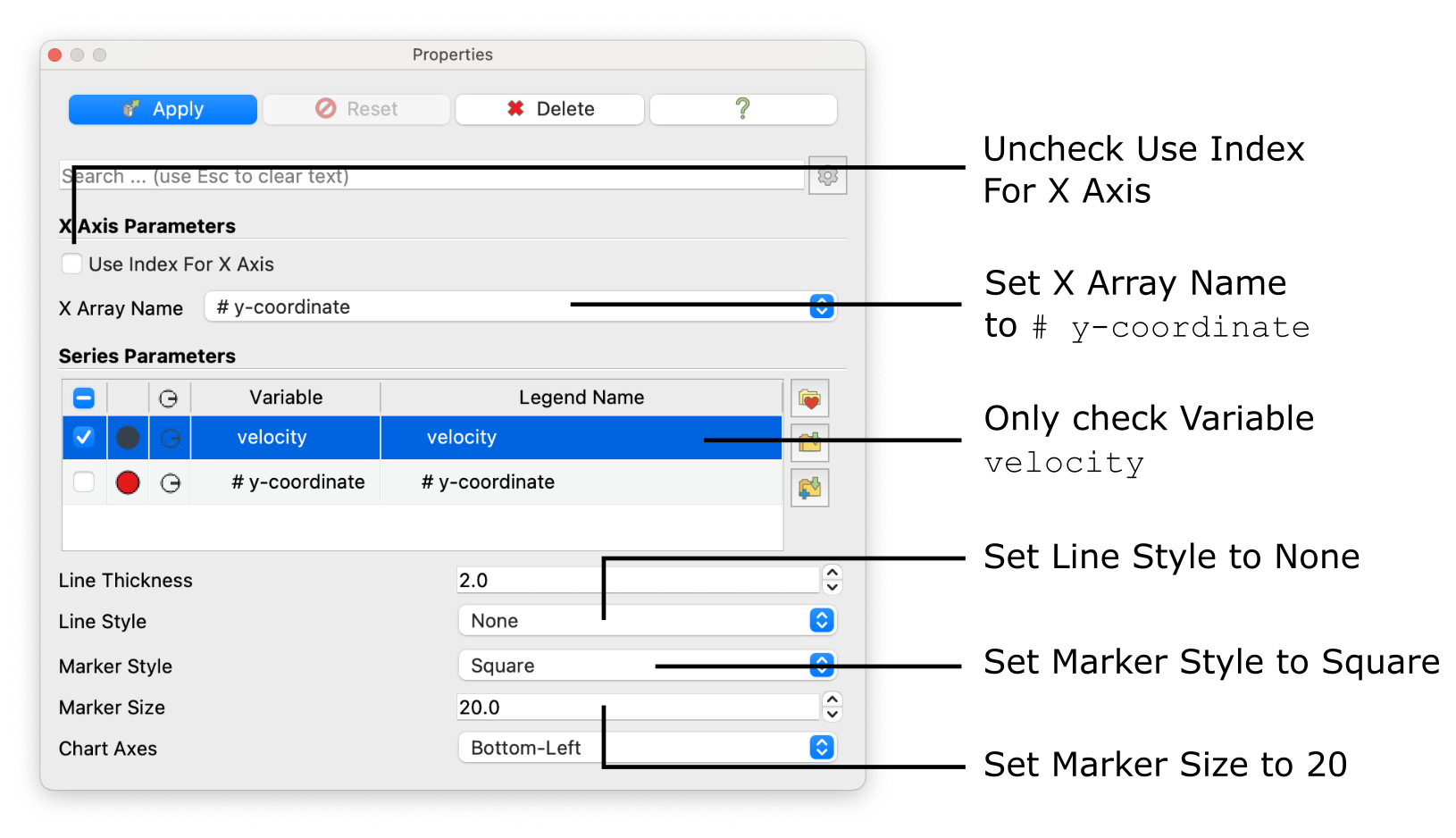Uncheck the velocity series checkbox
The image size is (1456, 838).
point(84,437)
